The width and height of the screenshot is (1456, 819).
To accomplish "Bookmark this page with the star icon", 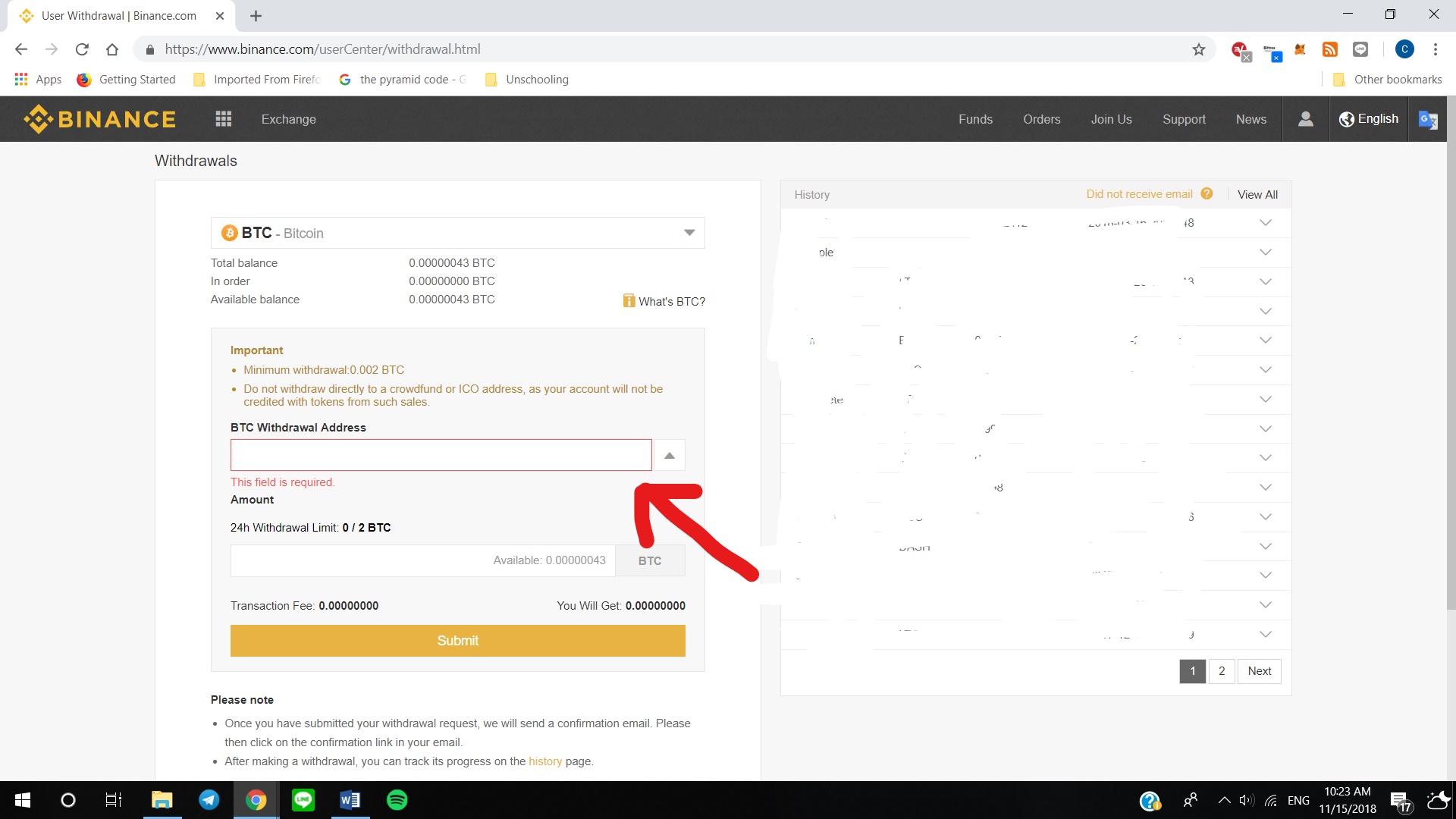I will click(1198, 49).
